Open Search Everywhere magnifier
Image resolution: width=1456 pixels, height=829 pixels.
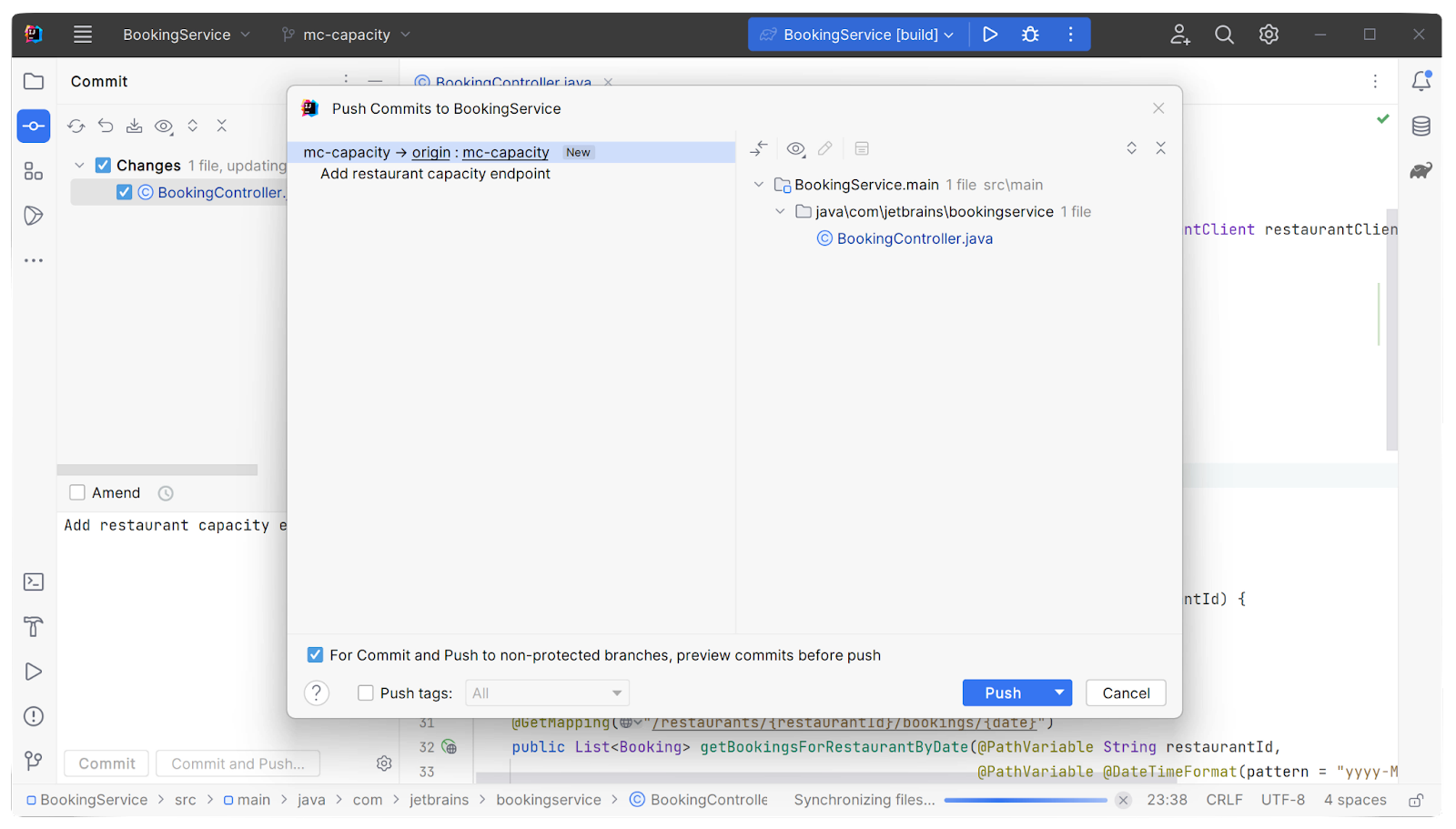(1225, 35)
